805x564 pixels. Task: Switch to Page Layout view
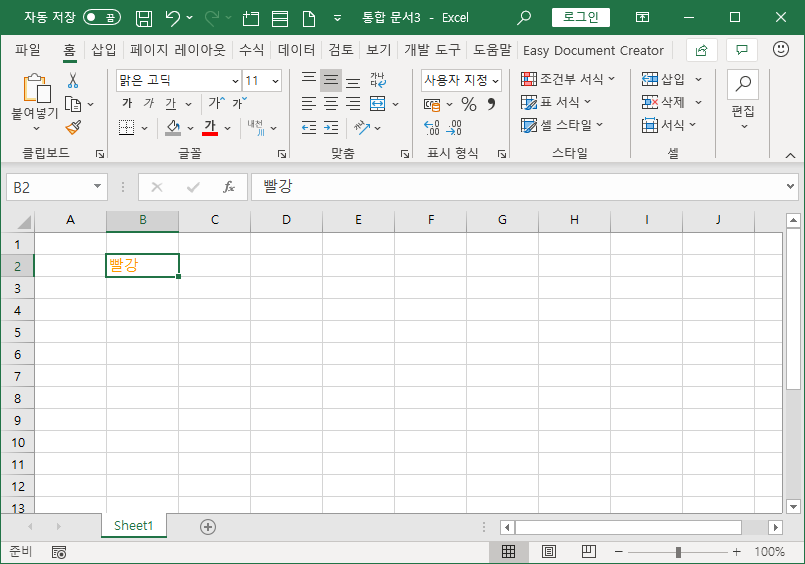(x=549, y=552)
